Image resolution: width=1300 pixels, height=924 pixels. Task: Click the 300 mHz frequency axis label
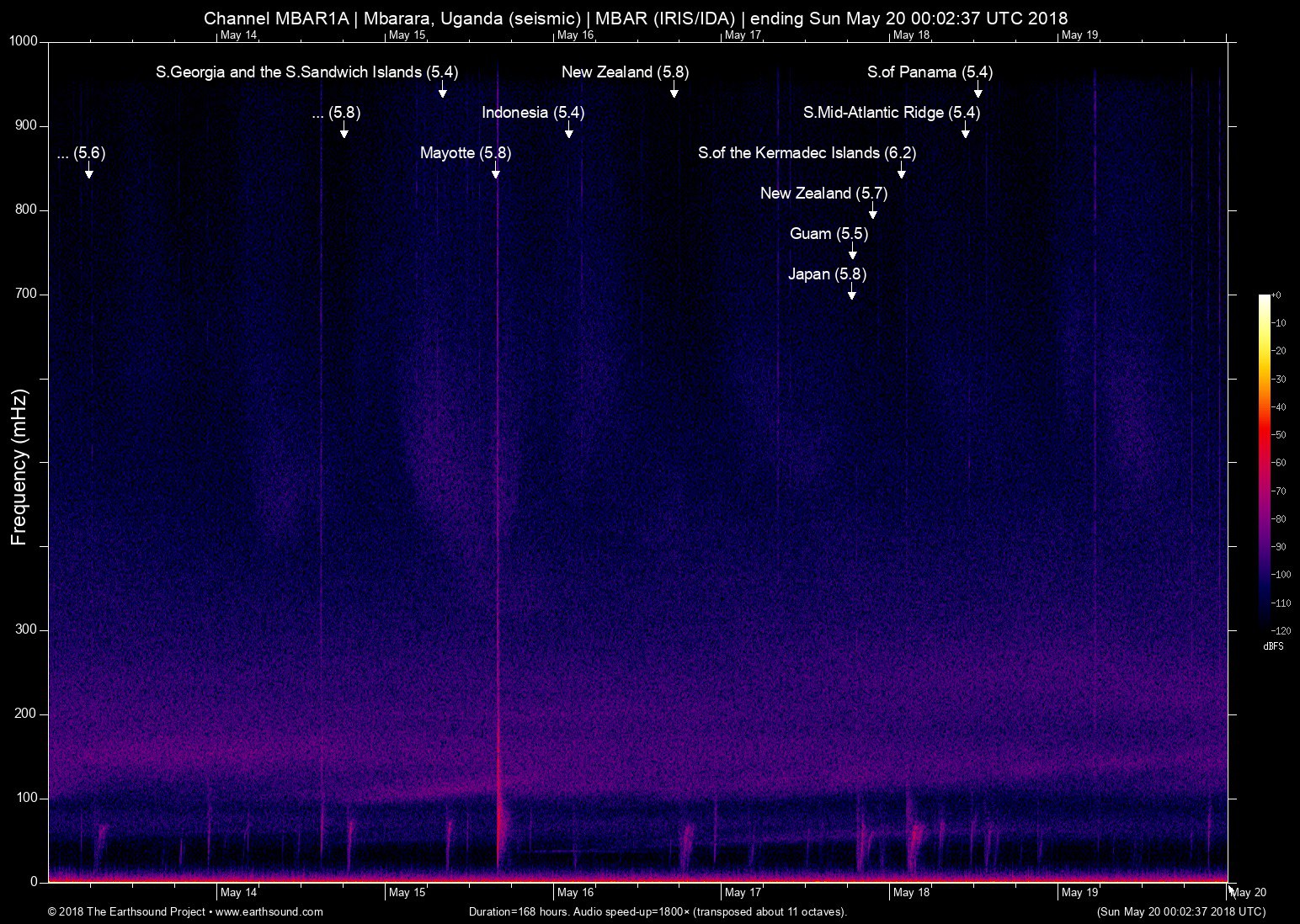[x=27, y=629]
